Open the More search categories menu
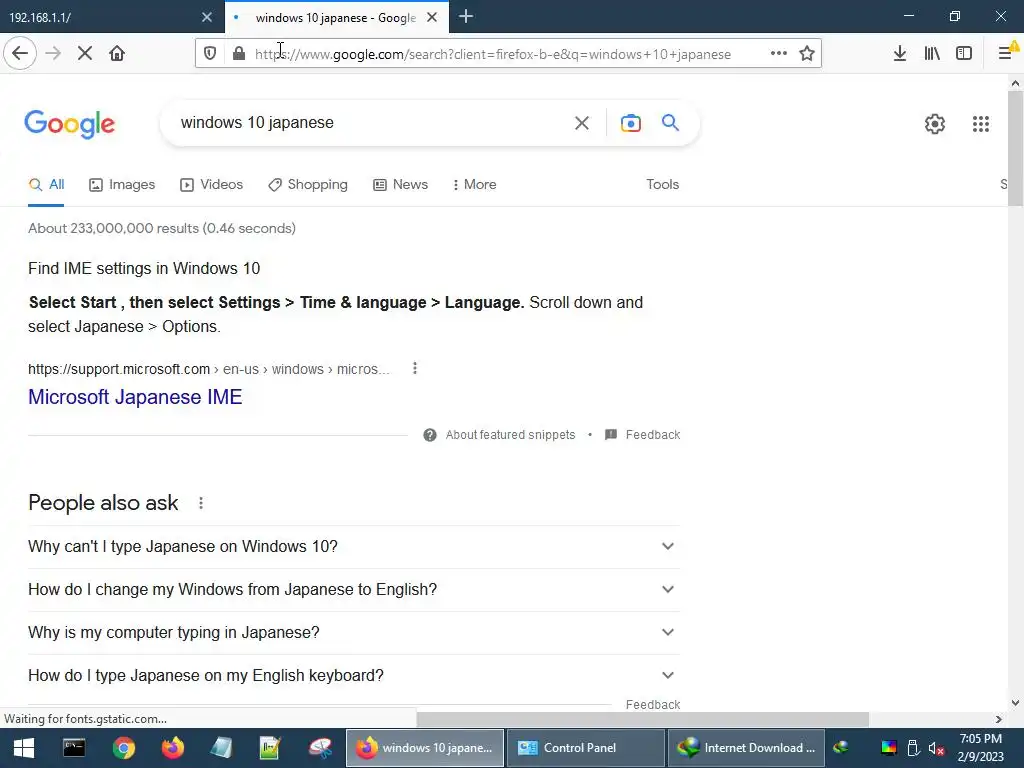This screenshot has height=768, width=1024. pos(474,185)
